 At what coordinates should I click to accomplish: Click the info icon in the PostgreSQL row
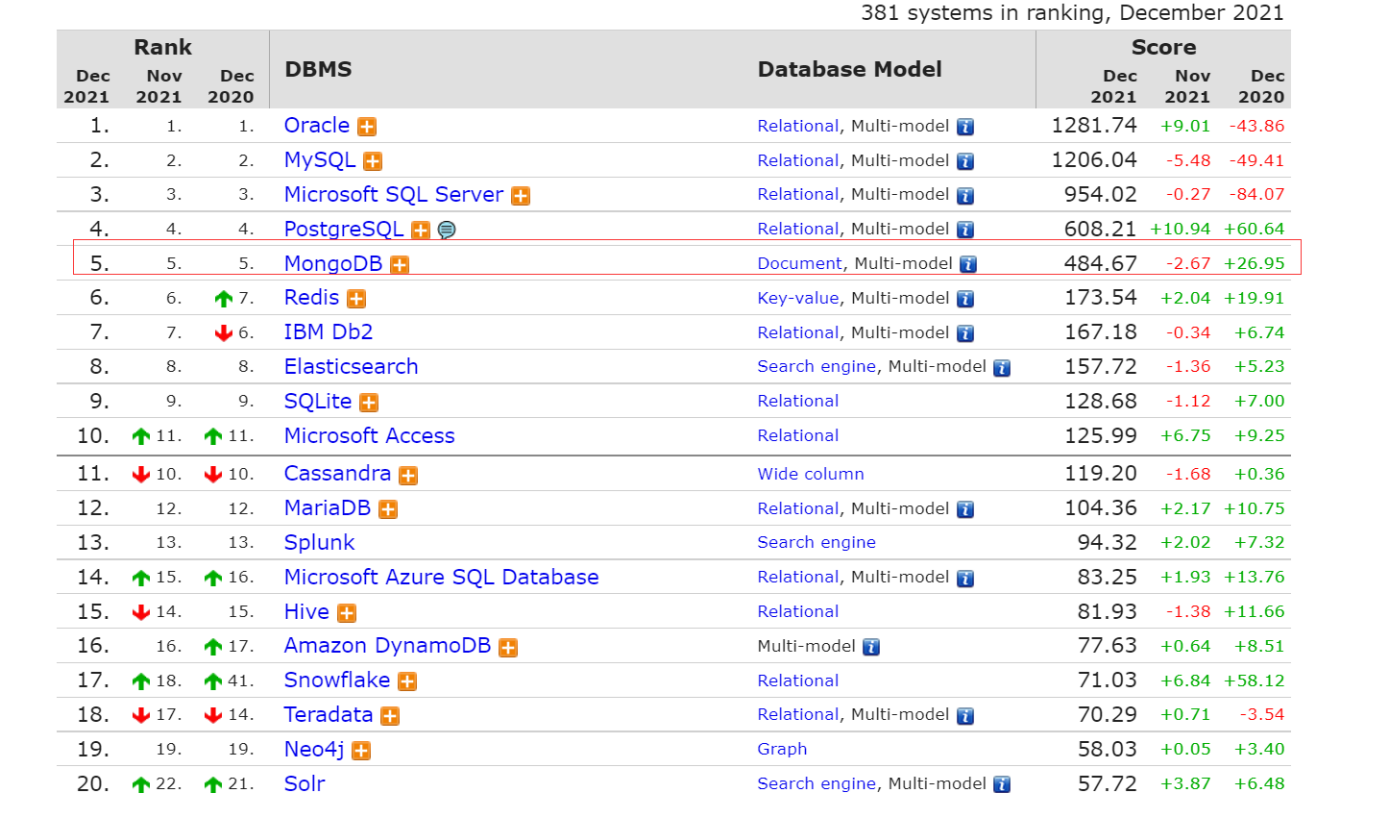(965, 230)
